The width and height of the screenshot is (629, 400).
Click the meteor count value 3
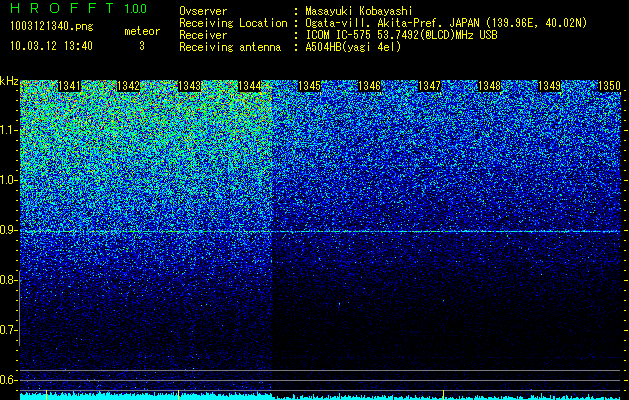(142, 46)
